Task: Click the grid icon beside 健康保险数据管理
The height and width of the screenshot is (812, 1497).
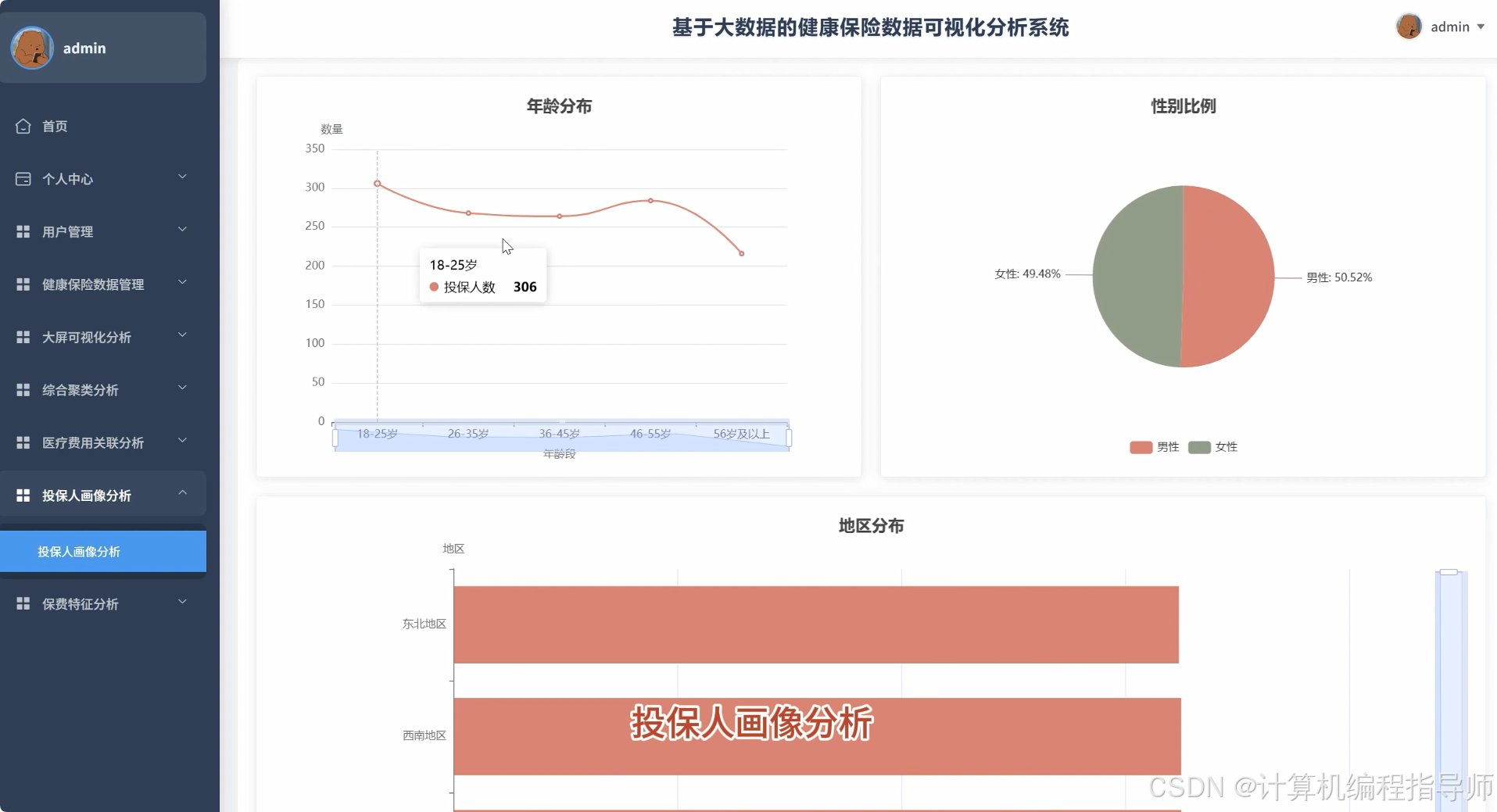Action: [23, 284]
